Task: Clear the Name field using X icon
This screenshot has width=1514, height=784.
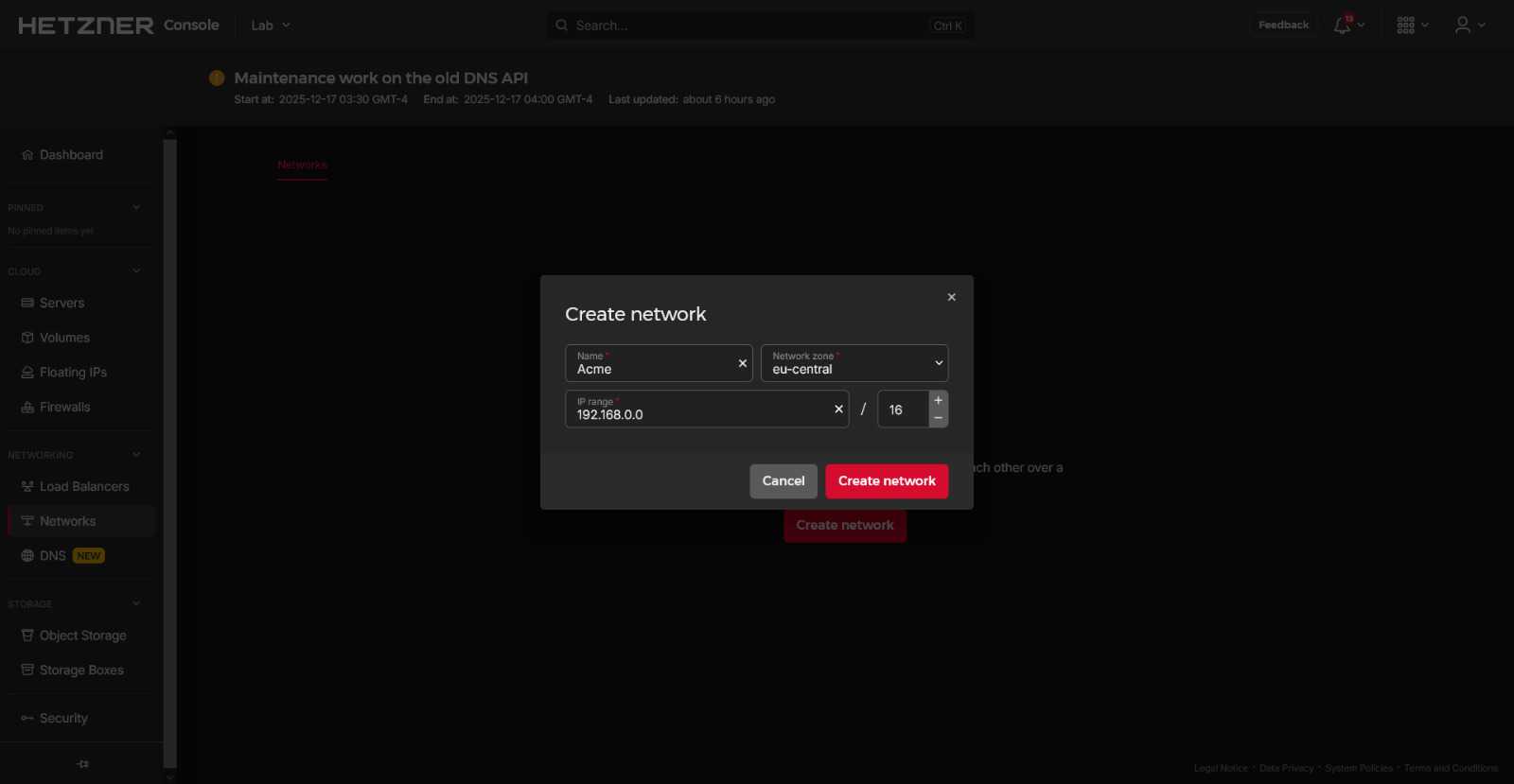Action: coord(743,363)
